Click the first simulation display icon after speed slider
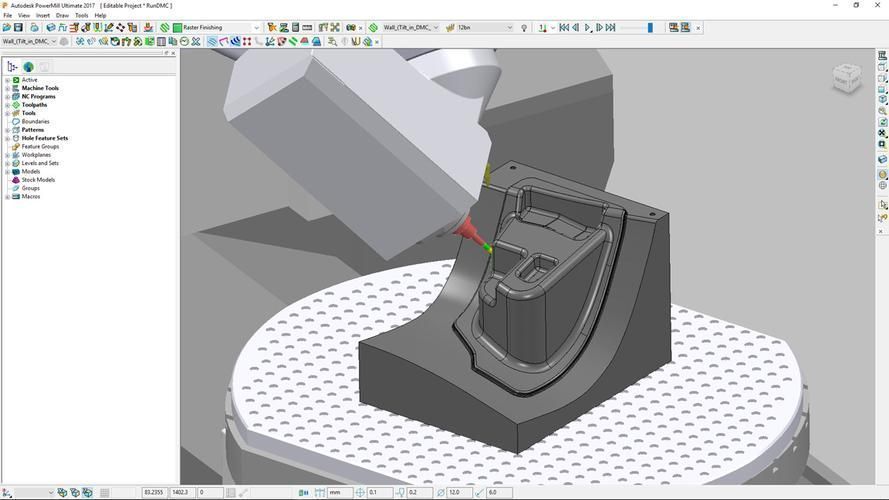Viewport: 889px width, 500px height. [674, 27]
